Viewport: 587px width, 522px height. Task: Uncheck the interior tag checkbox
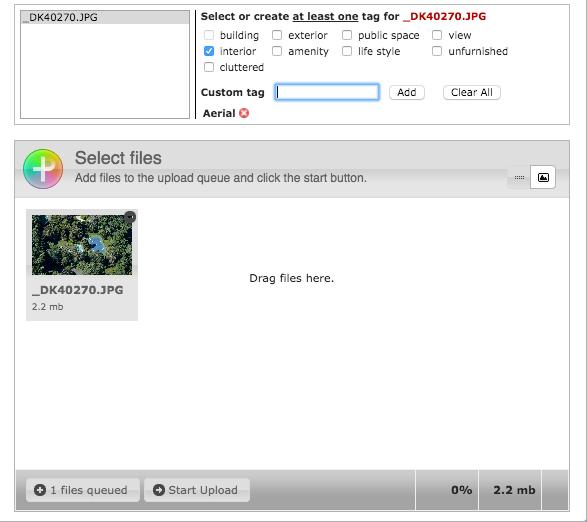click(209, 51)
